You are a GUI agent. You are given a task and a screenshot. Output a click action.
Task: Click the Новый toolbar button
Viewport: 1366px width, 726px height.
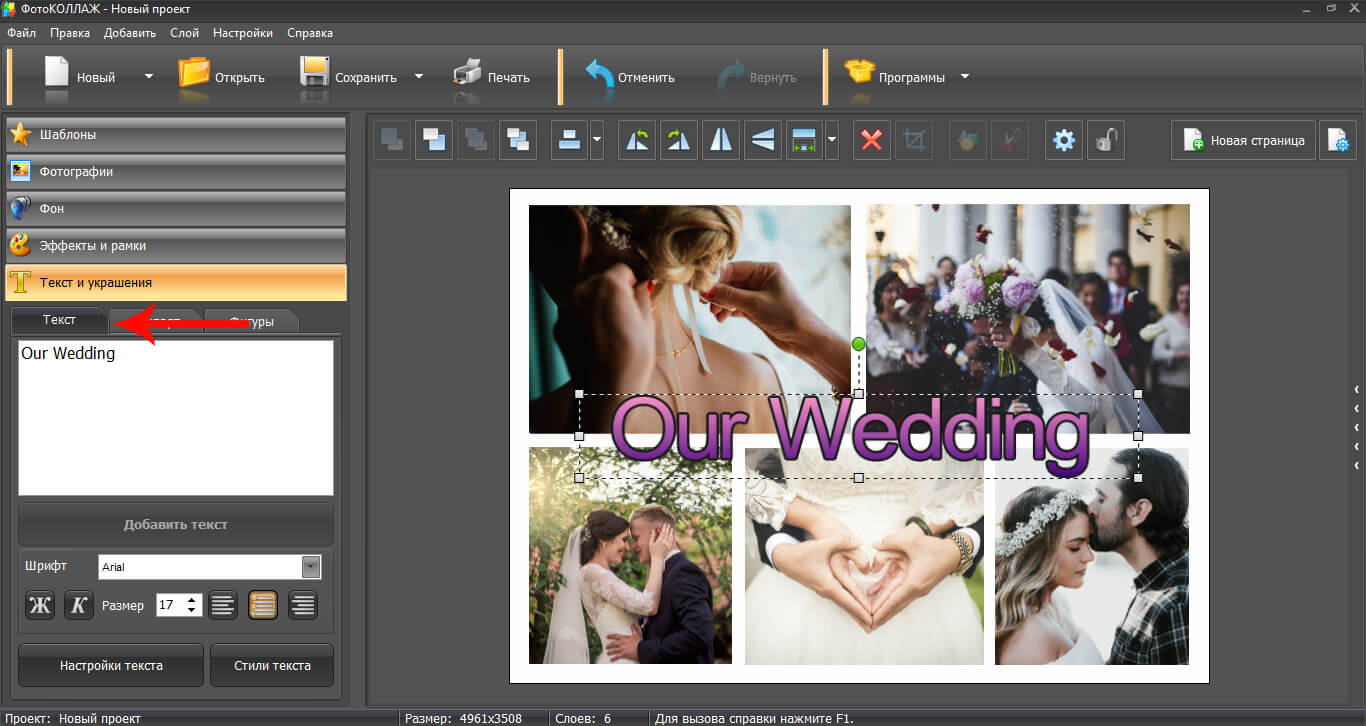point(78,76)
